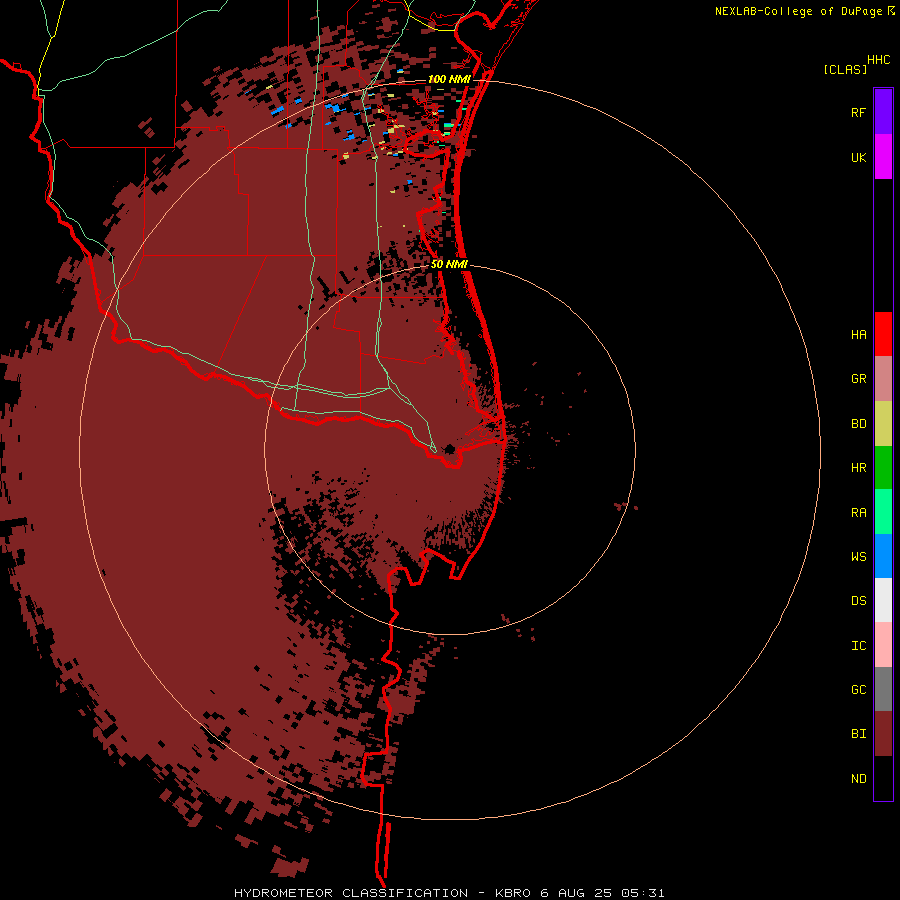The height and width of the screenshot is (900, 900).
Task: Select the GC gray legend swatch
Action: [883, 689]
